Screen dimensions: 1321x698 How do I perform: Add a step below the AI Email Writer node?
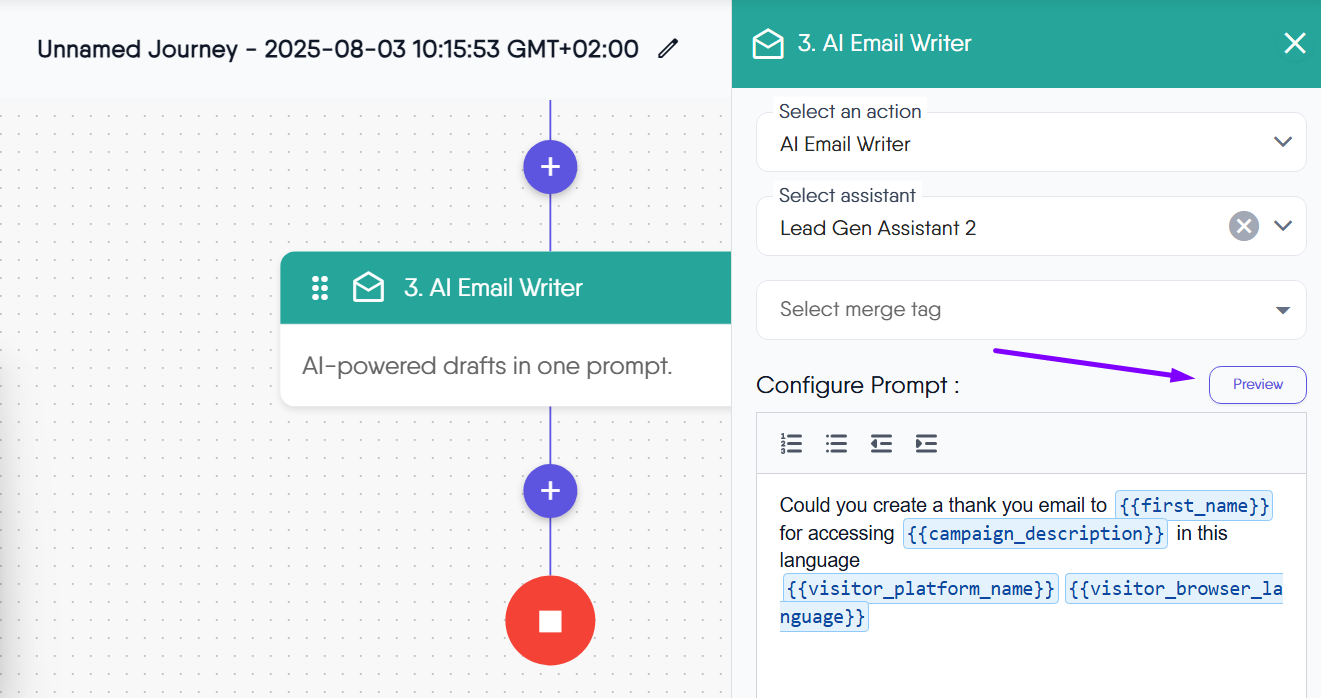(550, 491)
